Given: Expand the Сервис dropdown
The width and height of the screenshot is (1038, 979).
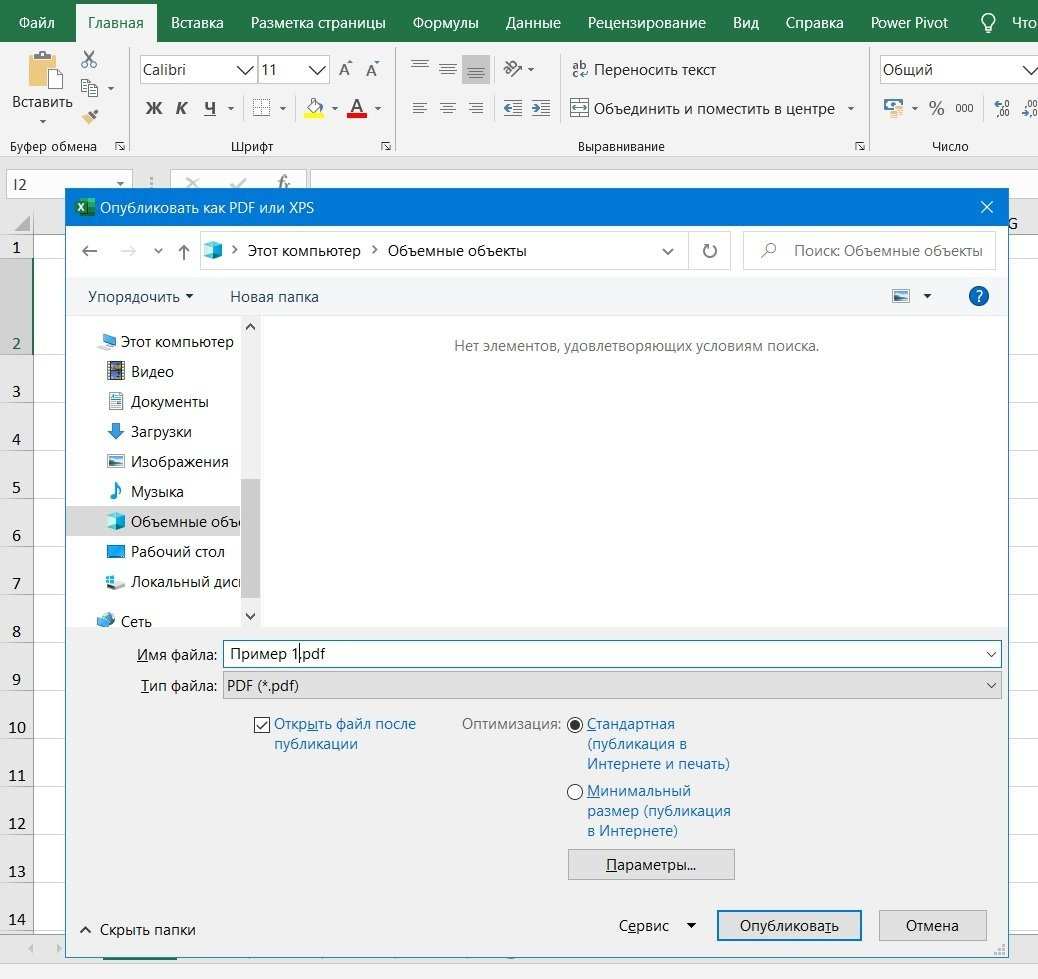Looking at the screenshot, I should coord(692,925).
